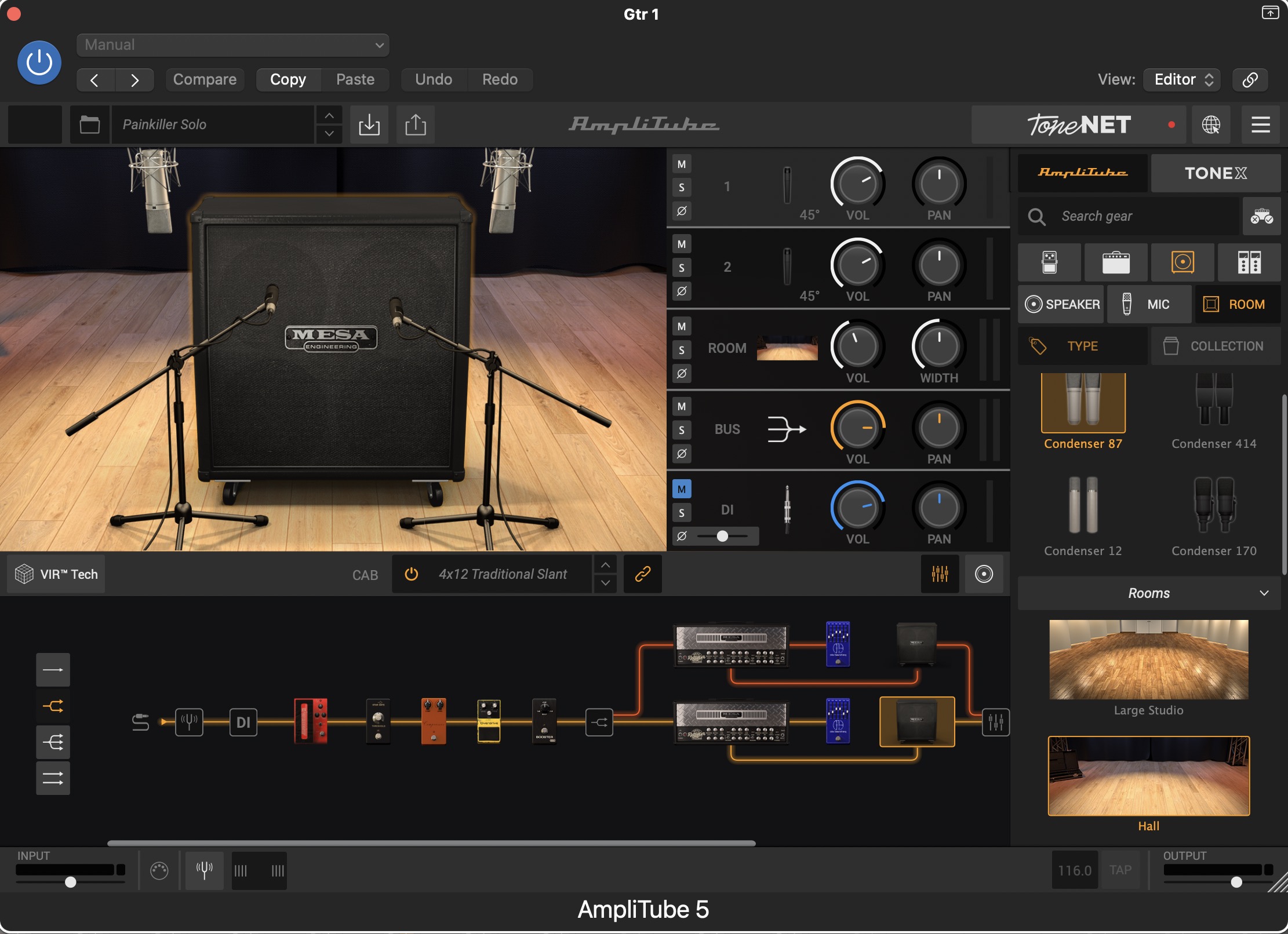Open the tuner in the bottom bar
Screen dimensions: 1288x934
[204, 870]
